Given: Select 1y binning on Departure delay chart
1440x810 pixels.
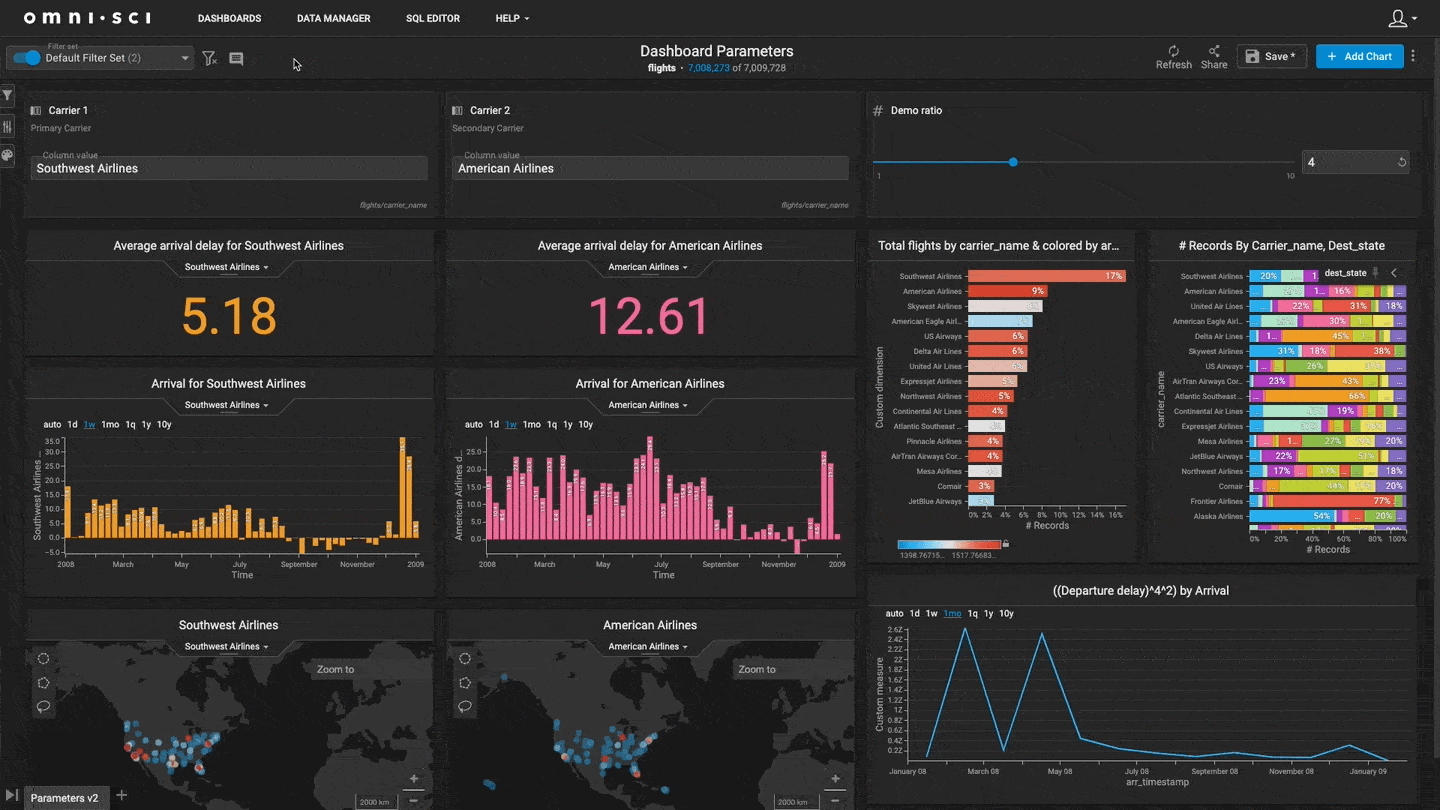Looking at the screenshot, I should (988, 613).
